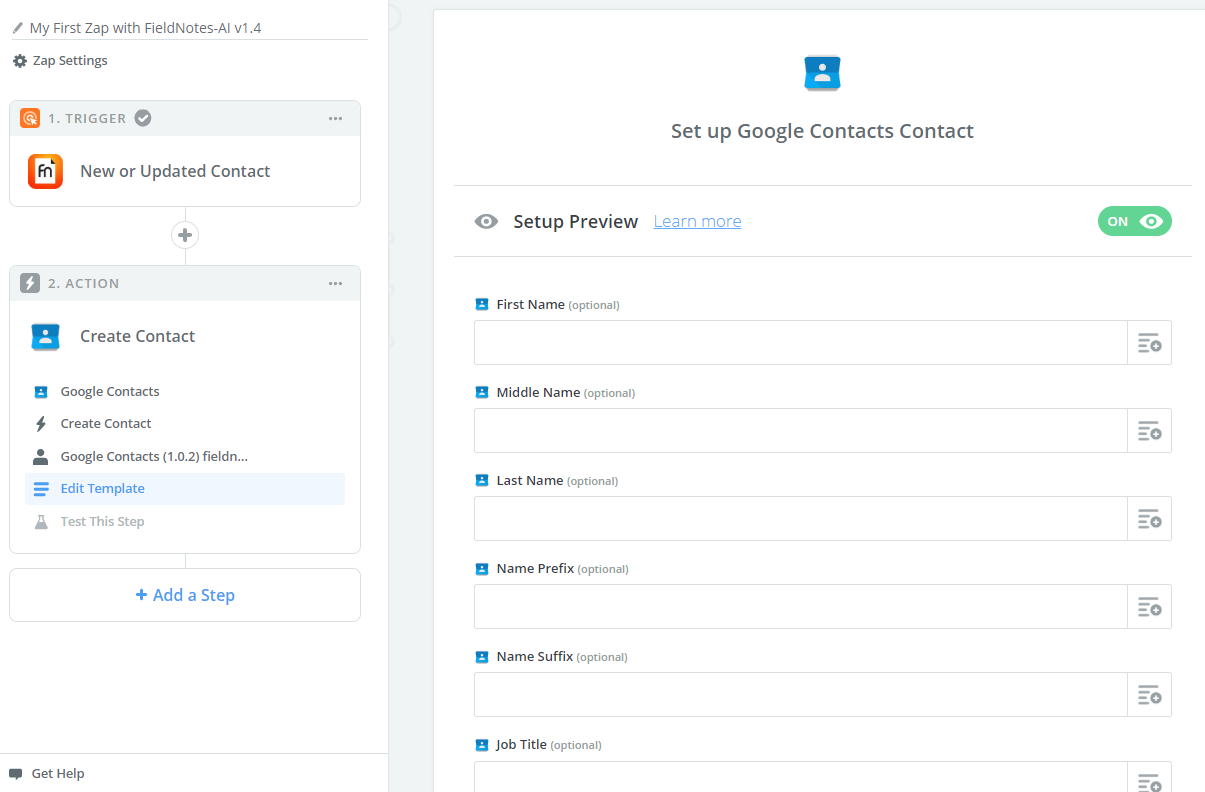Open Zap Settings
1205x792 pixels.
click(x=60, y=61)
